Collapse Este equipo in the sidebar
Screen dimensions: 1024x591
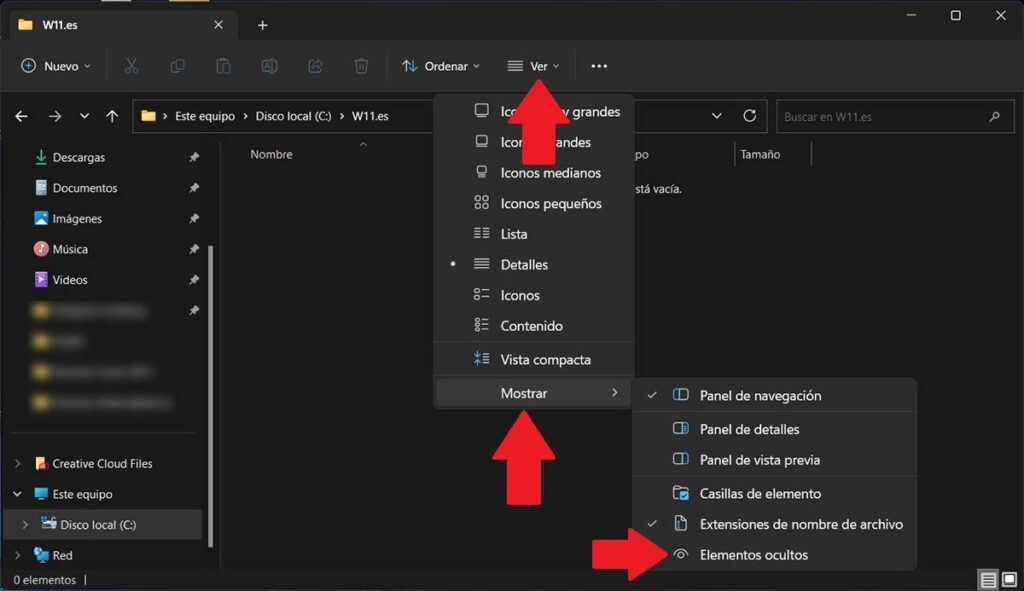coord(17,494)
